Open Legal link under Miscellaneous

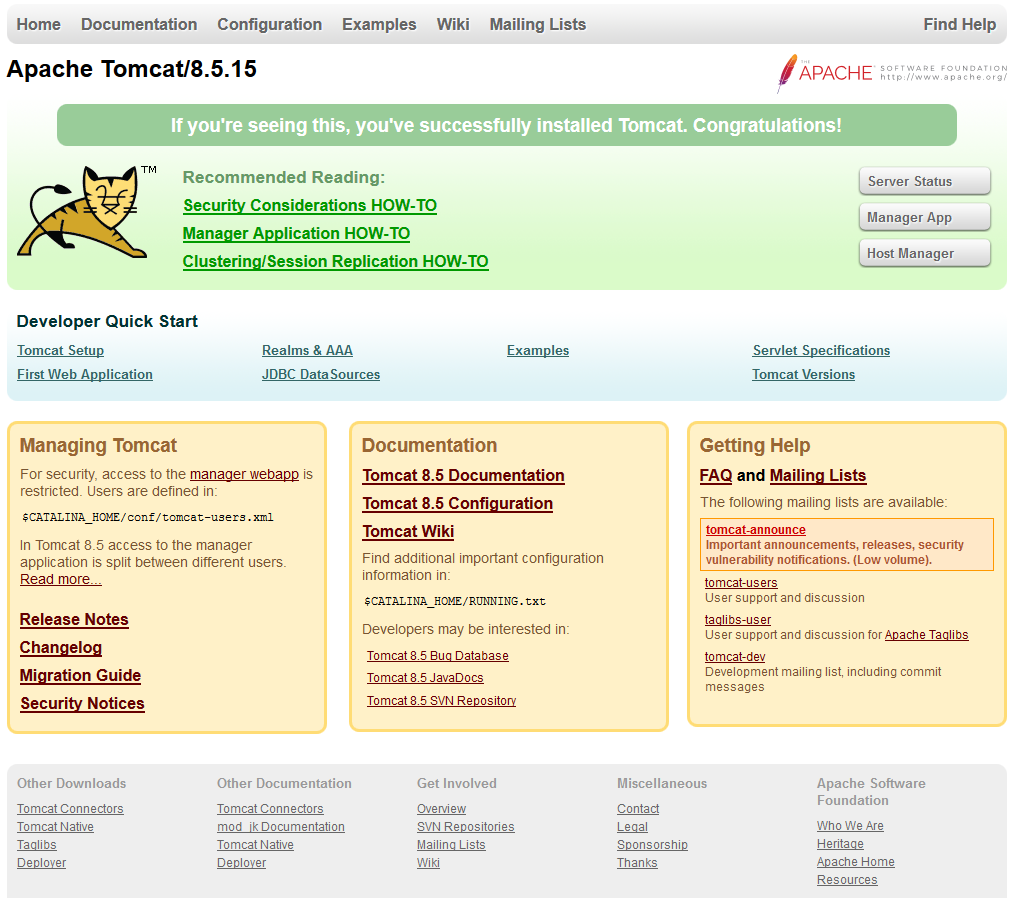pyautogui.click(x=632, y=827)
